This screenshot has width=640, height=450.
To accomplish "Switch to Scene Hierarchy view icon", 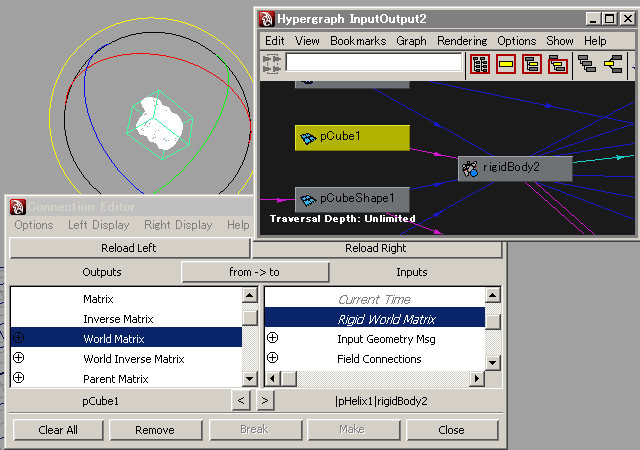I will 587,64.
